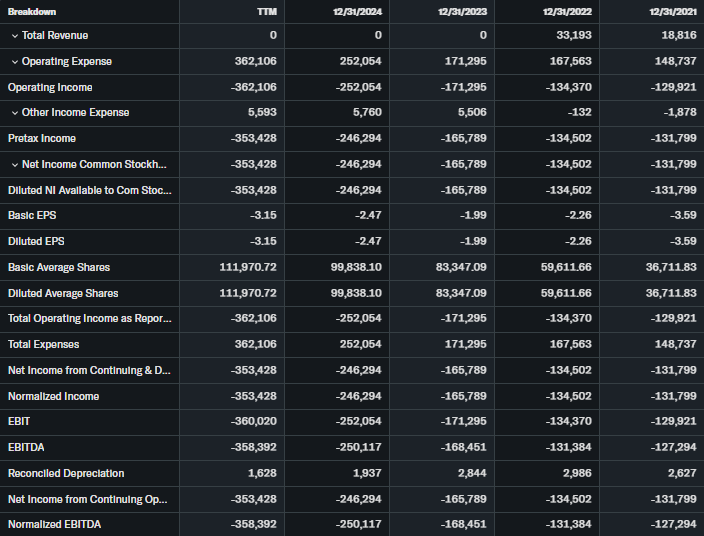Choose the 12/31/2022 column header

567,11
